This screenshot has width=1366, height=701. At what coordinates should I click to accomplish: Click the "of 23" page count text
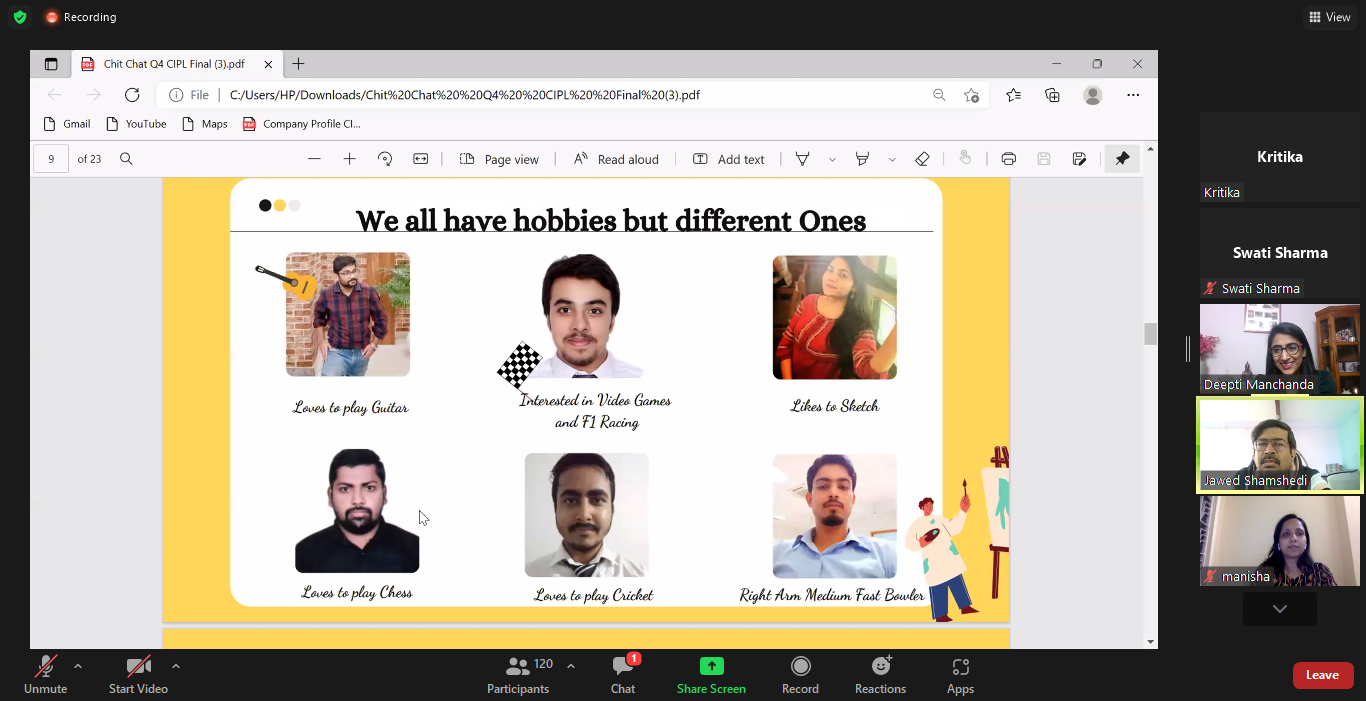point(89,159)
